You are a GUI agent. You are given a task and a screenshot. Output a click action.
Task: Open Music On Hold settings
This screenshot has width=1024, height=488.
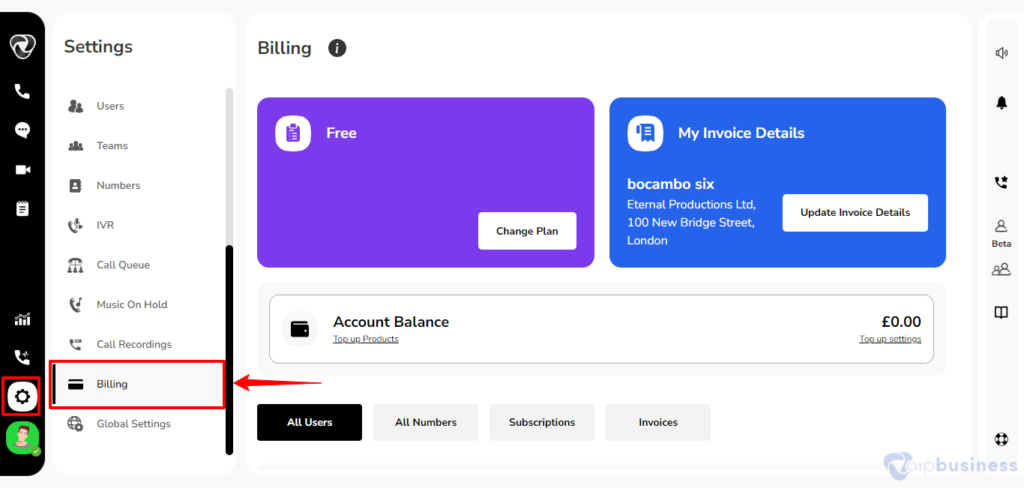coord(131,304)
